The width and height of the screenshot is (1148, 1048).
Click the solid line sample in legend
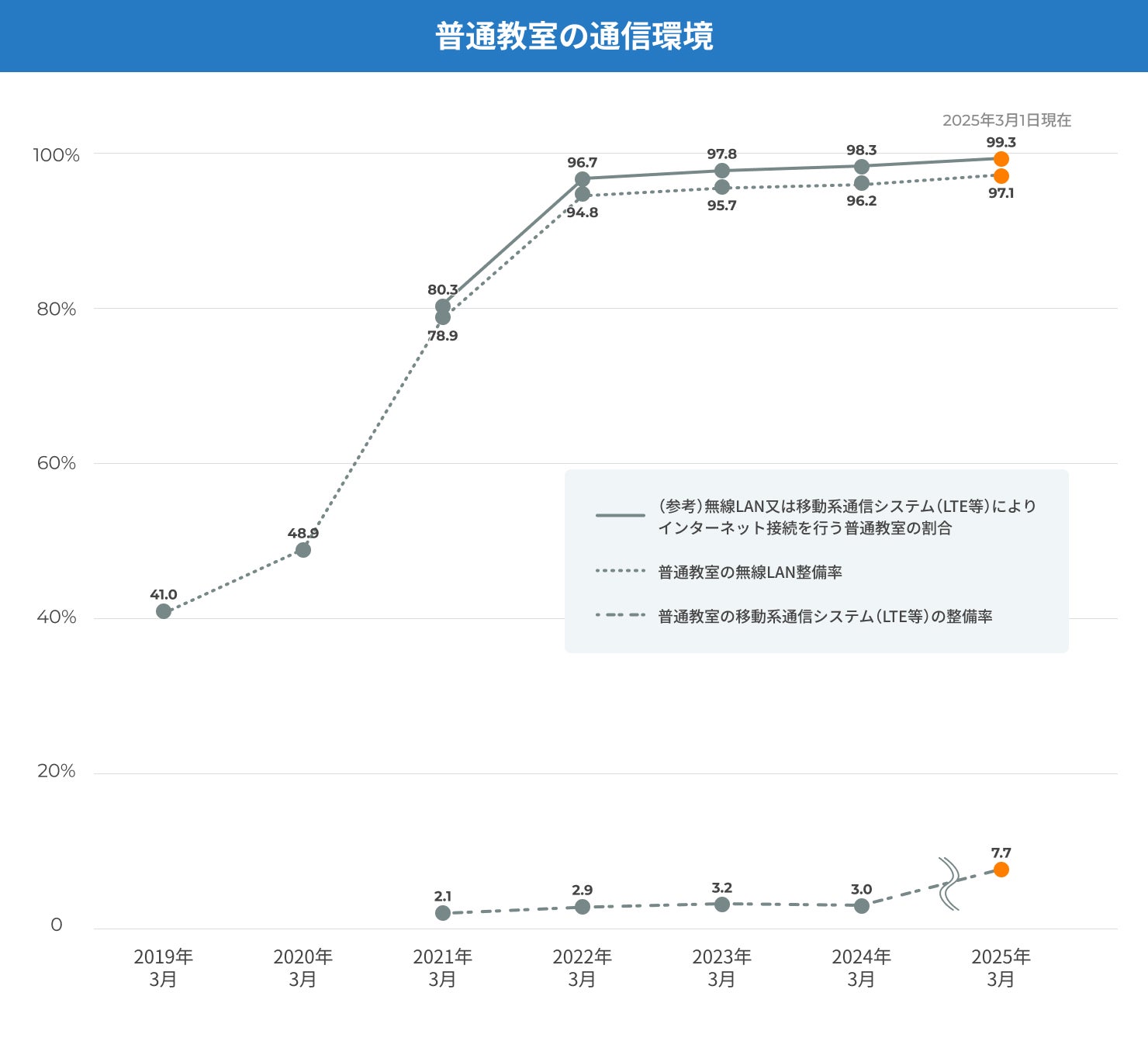pyautogui.click(x=620, y=515)
